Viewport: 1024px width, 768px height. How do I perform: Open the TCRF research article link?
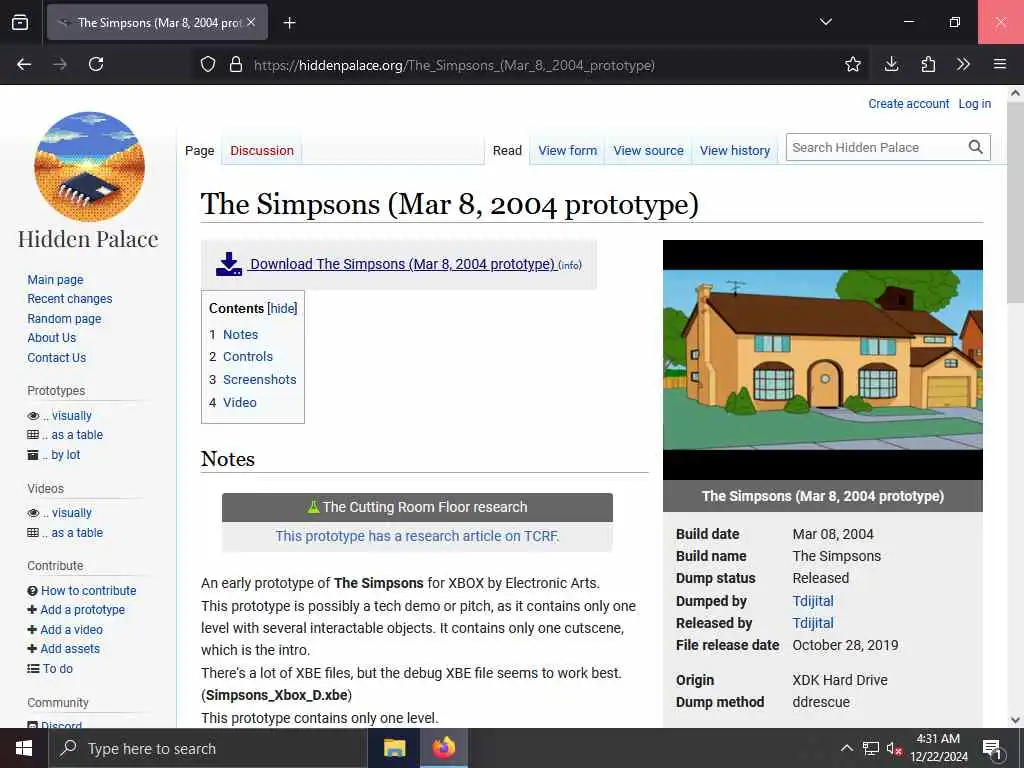click(417, 536)
